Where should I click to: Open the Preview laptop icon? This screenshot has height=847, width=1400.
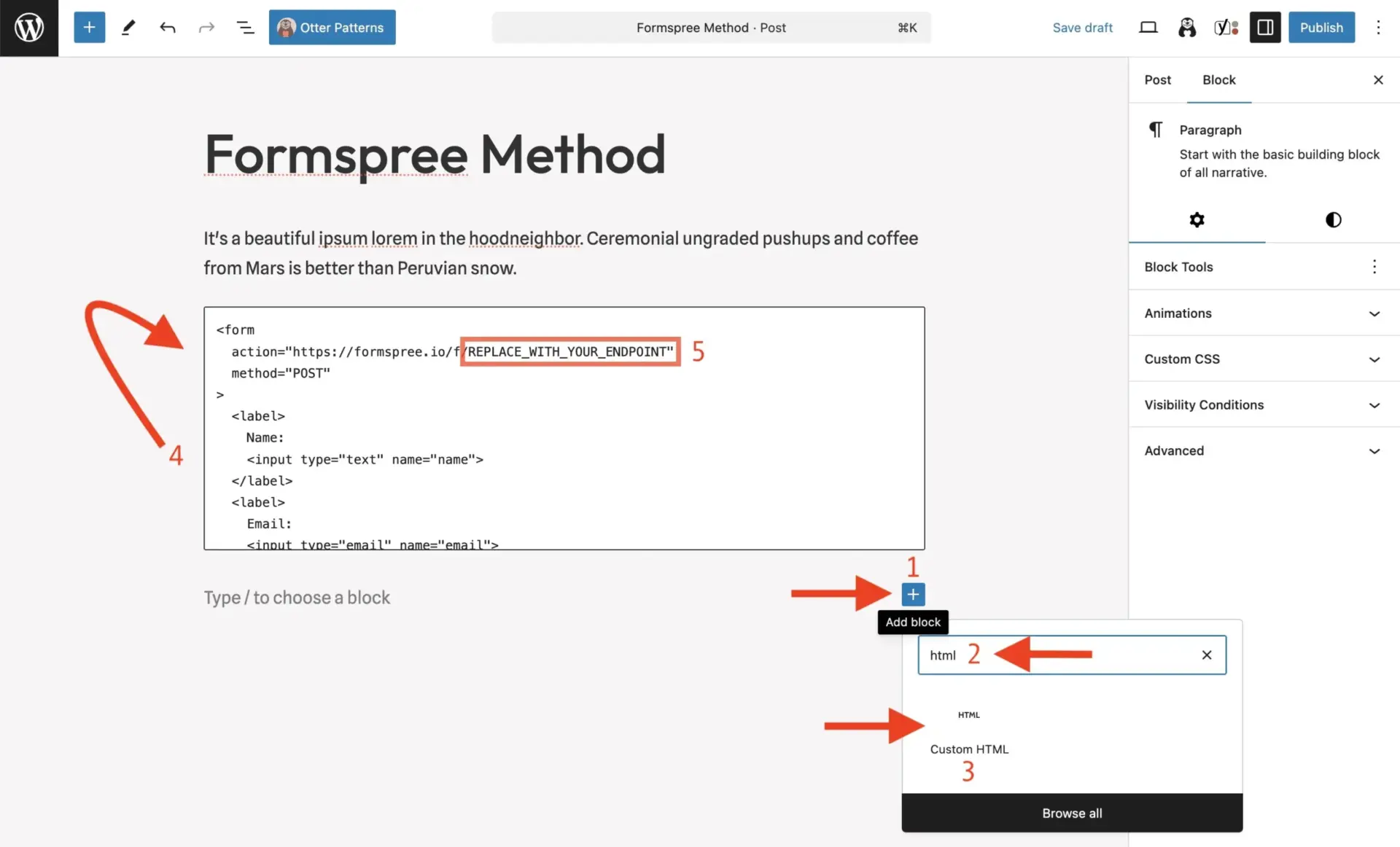(1148, 27)
